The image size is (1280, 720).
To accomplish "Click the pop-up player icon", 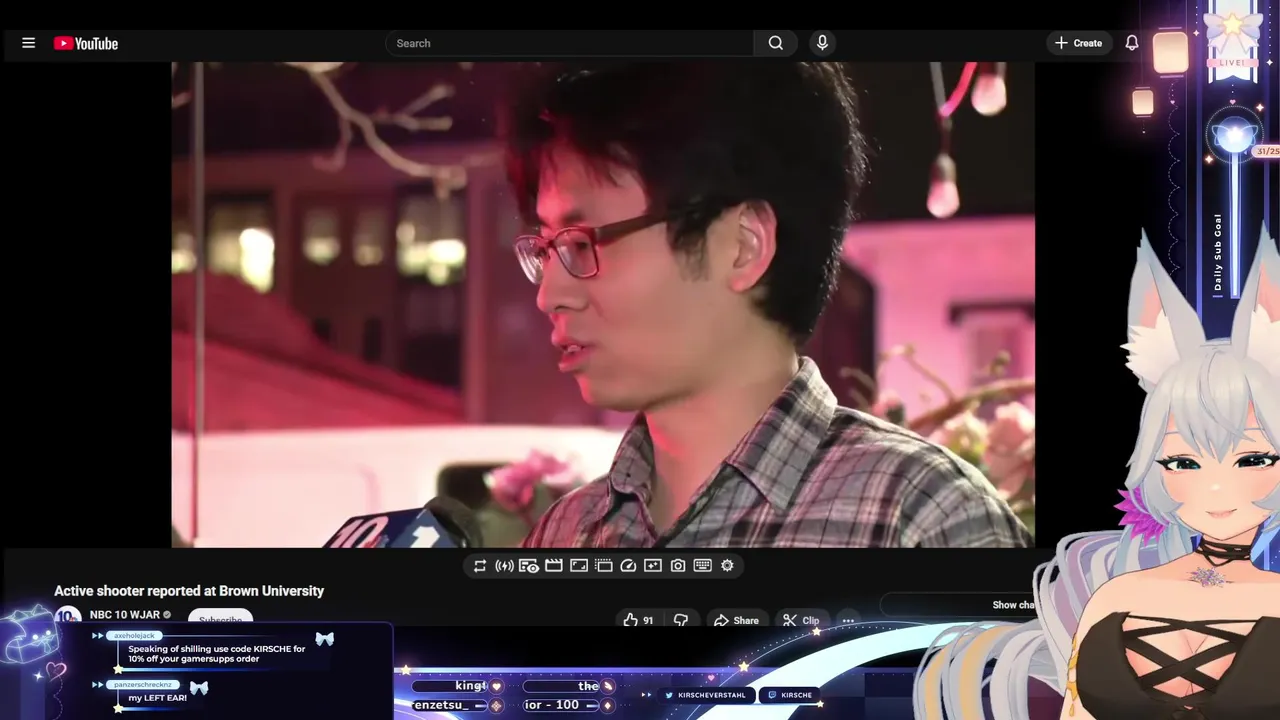I will 603,566.
